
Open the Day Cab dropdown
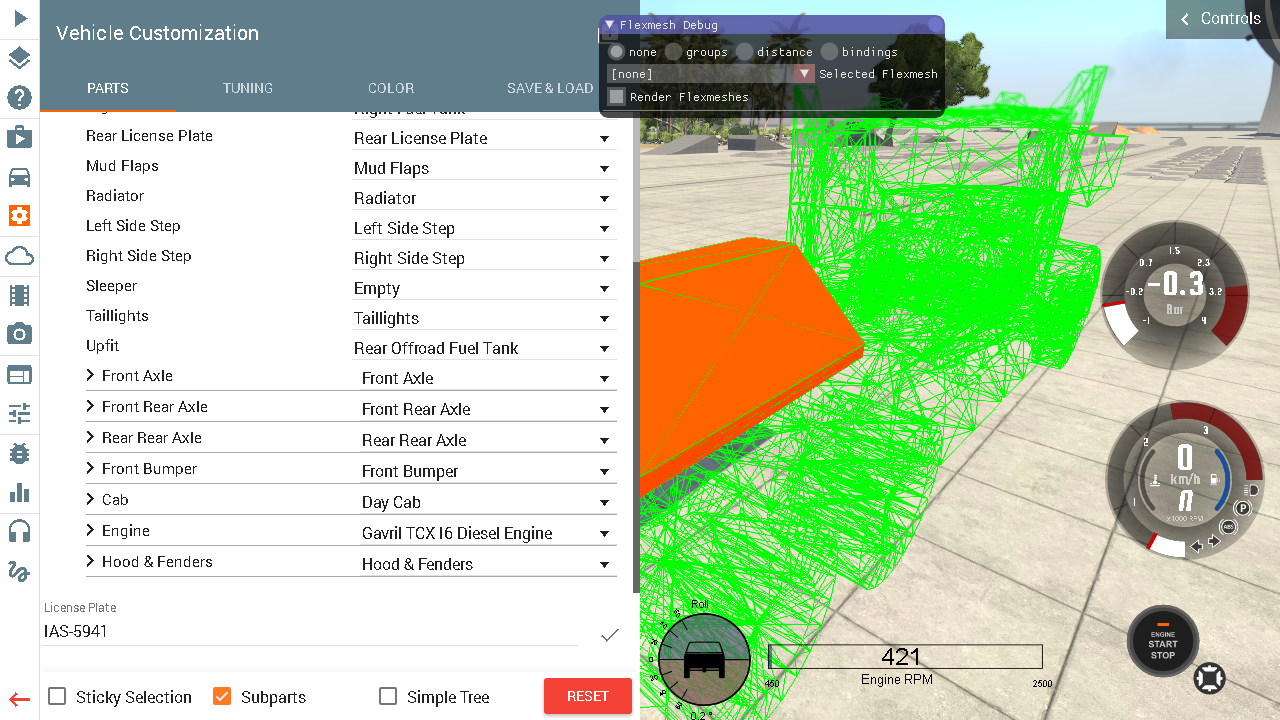[488, 502]
